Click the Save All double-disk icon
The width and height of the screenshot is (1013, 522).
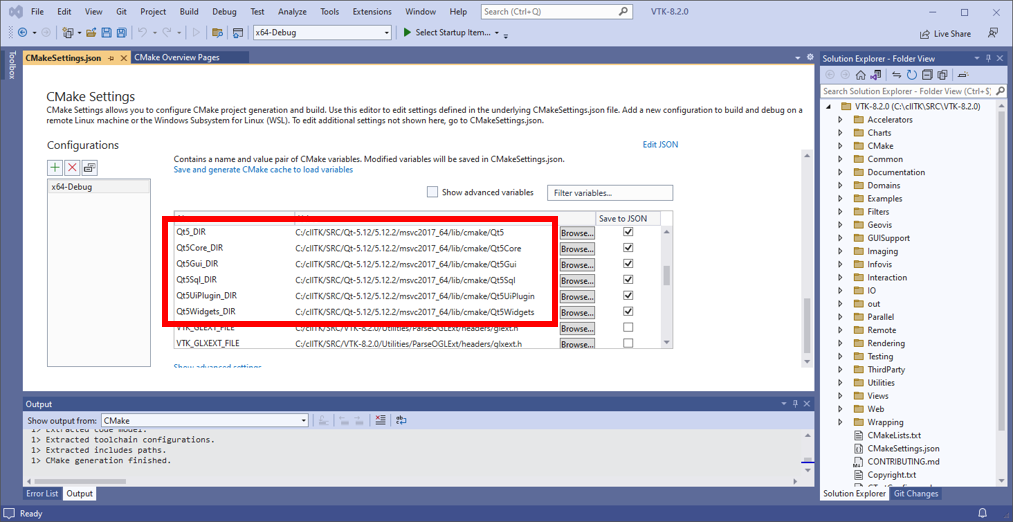click(120, 32)
